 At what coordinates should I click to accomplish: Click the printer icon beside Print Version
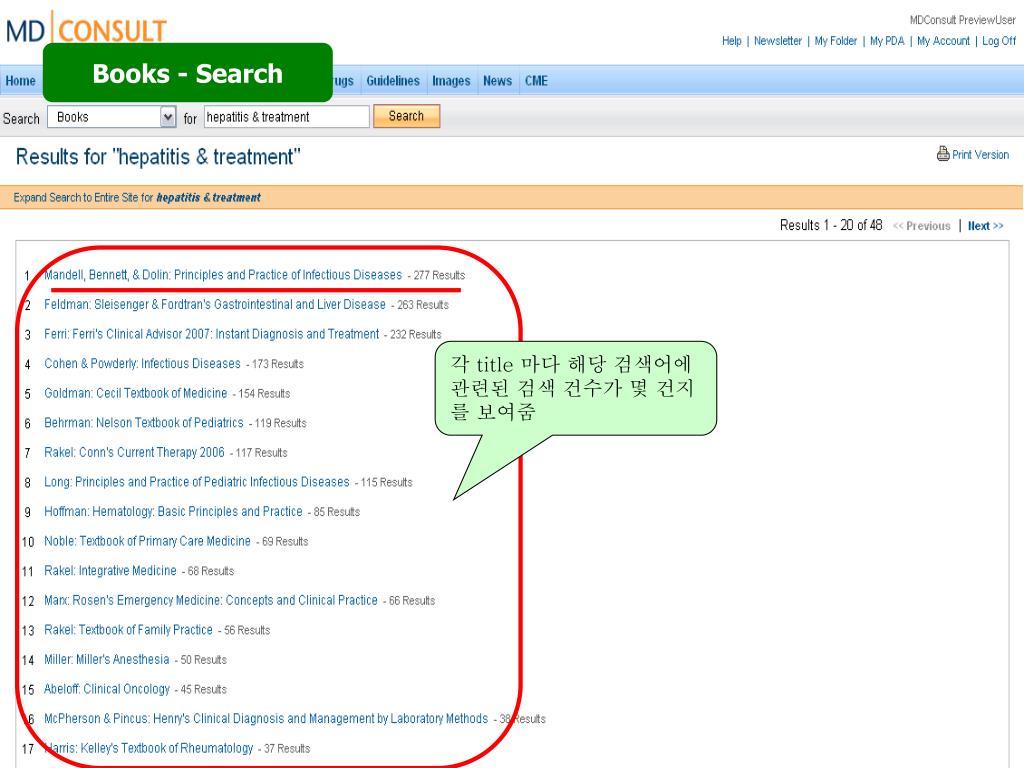(942, 153)
